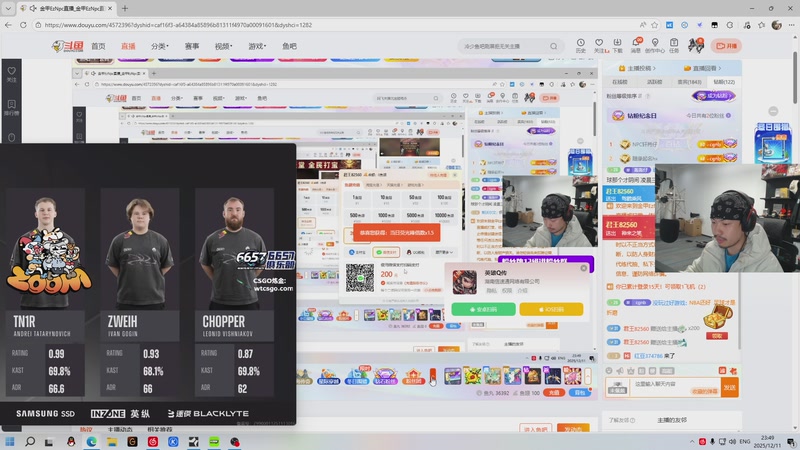
Task: Close the 英雄Q传 game popup
Action: pos(584,268)
